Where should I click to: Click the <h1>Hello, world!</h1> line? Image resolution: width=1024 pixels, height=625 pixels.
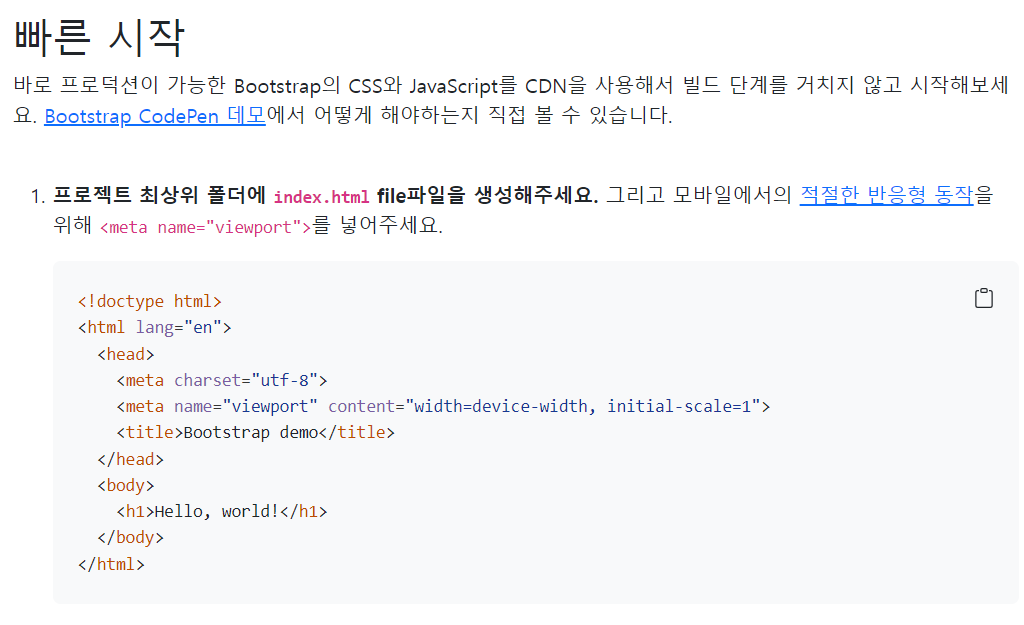tap(222, 511)
